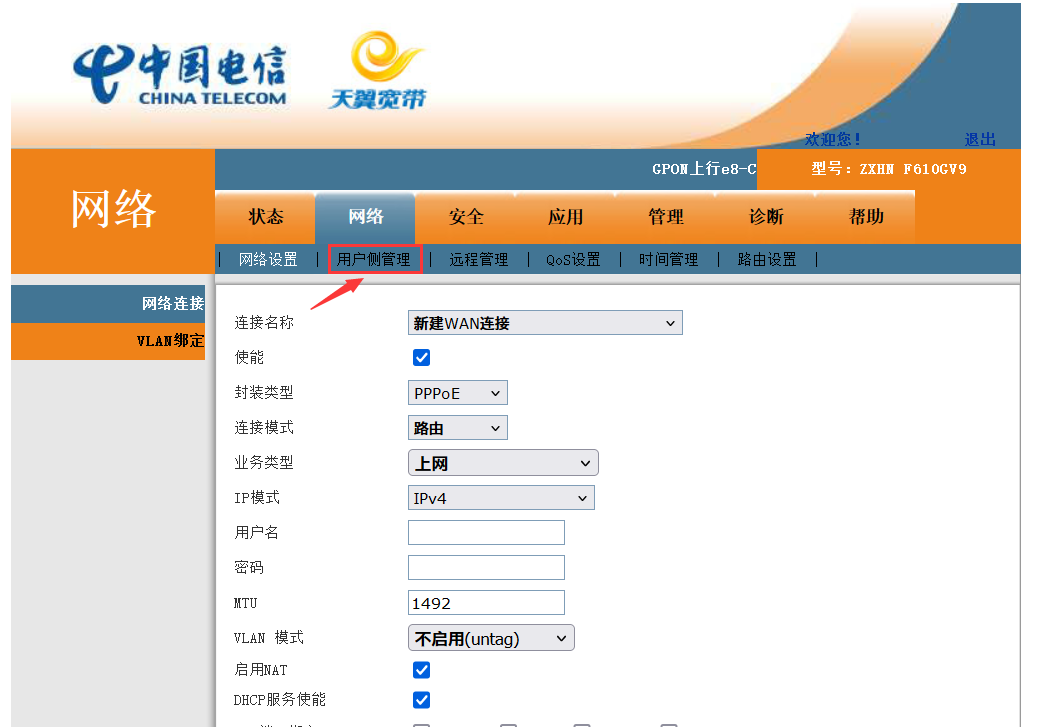This screenshot has width=1052, height=727.
Task: Open 用户侧管理 submenu
Action: click(374, 260)
